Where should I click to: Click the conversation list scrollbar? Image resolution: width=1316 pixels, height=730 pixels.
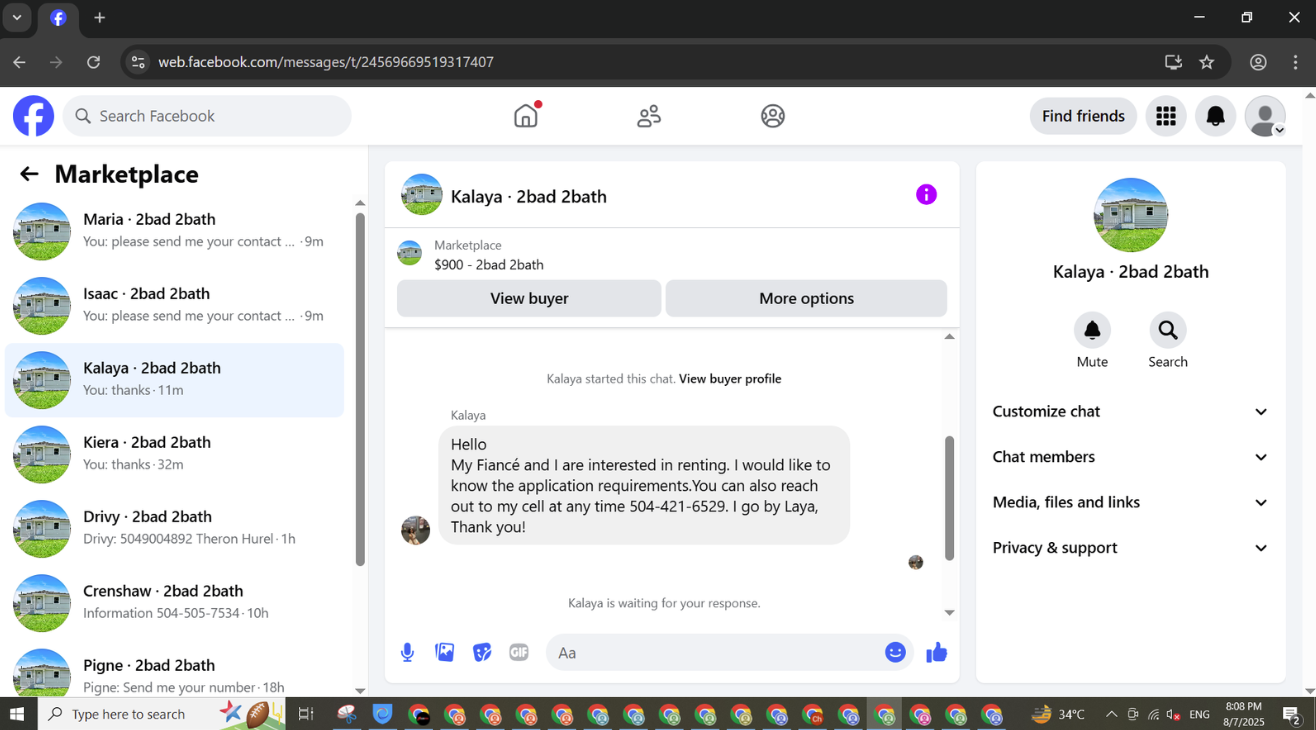[x=360, y=389]
